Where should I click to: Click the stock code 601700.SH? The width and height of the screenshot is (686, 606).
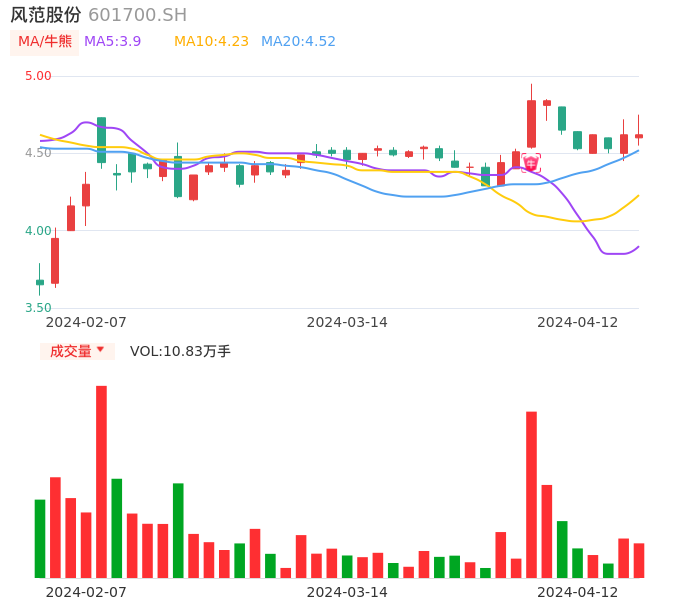(137, 15)
